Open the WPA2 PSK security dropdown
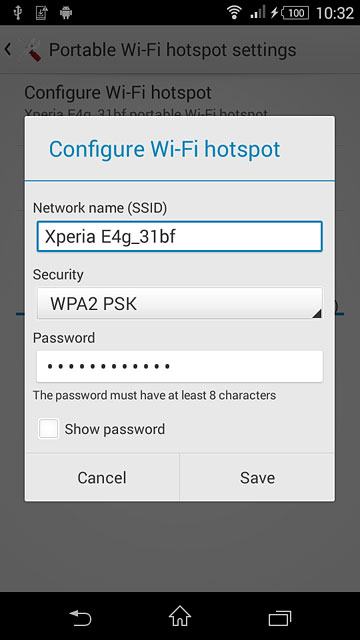The height and width of the screenshot is (640, 360). (x=180, y=303)
